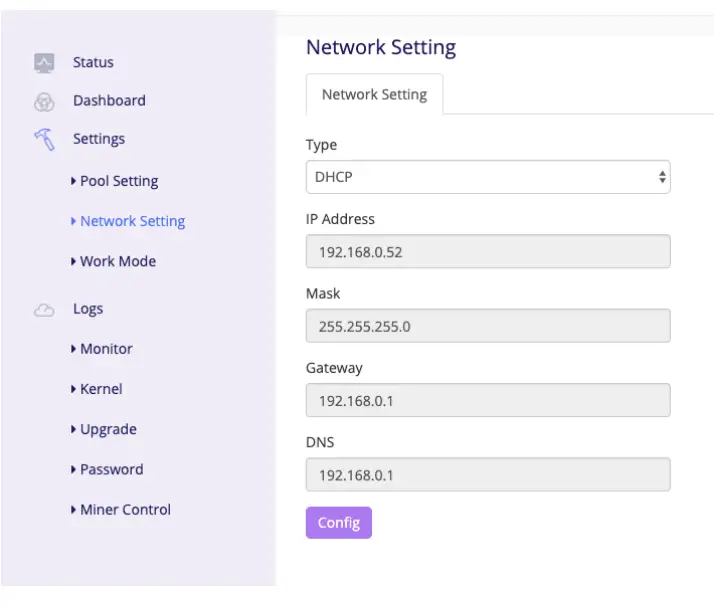Click the Mask input field
This screenshot has width=714, height=606.
(x=488, y=326)
